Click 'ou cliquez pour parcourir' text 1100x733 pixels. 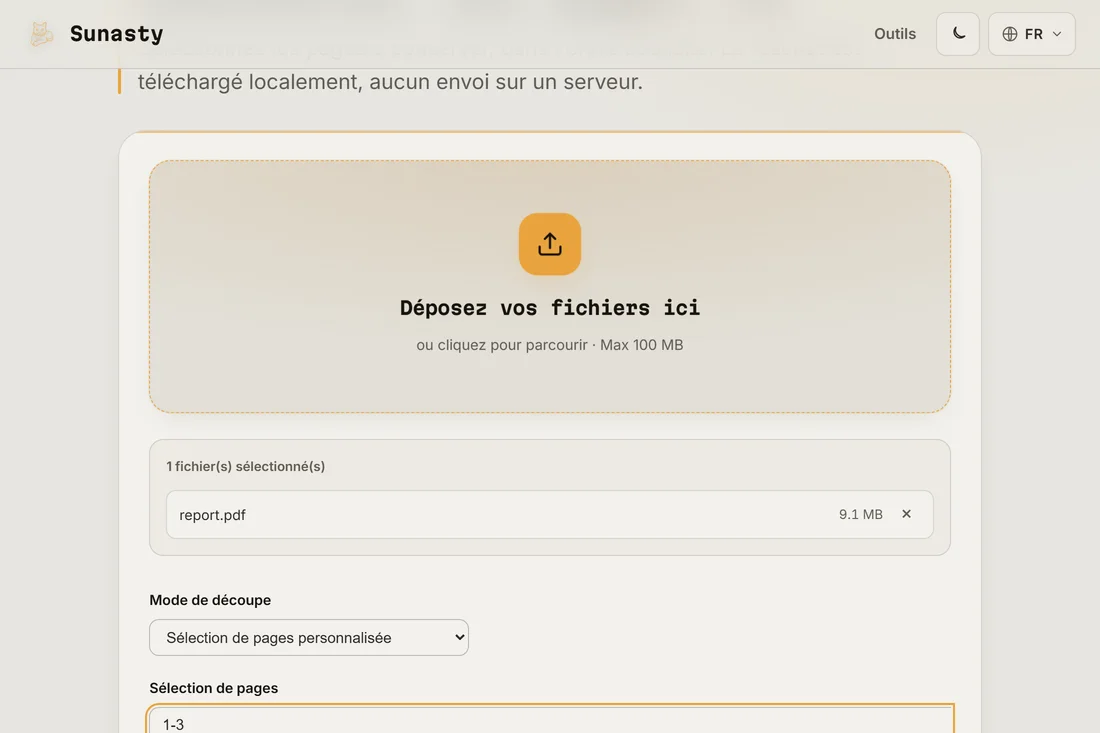pyautogui.click(x=502, y=345)
